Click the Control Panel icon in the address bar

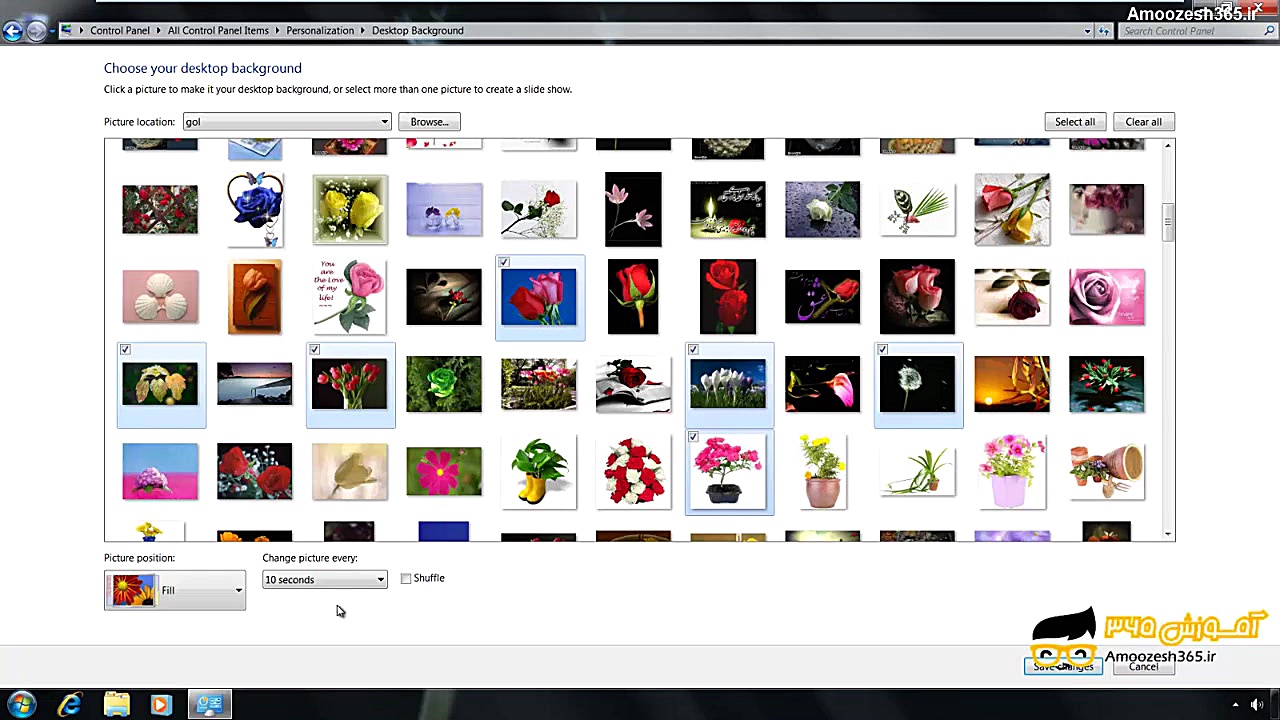tap(66, 31)
